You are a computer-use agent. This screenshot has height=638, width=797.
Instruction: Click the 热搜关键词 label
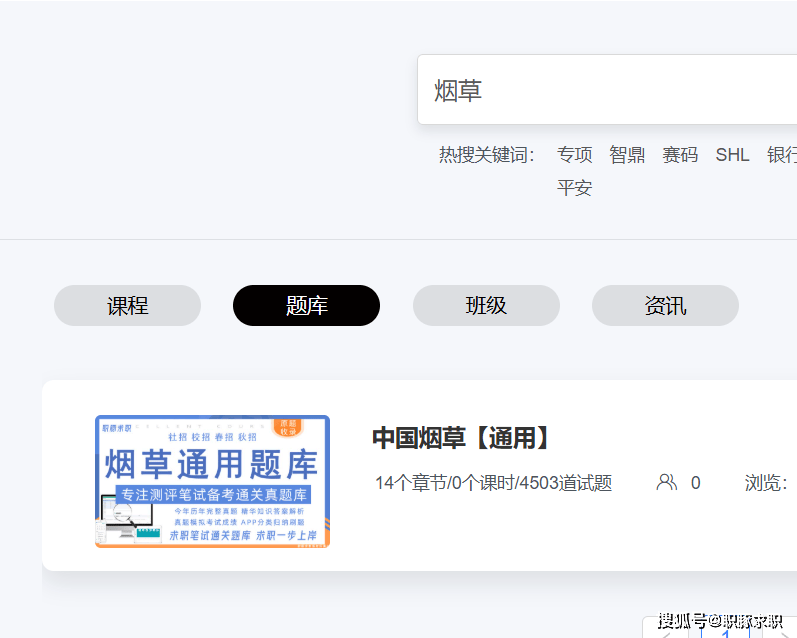point(486,155)
